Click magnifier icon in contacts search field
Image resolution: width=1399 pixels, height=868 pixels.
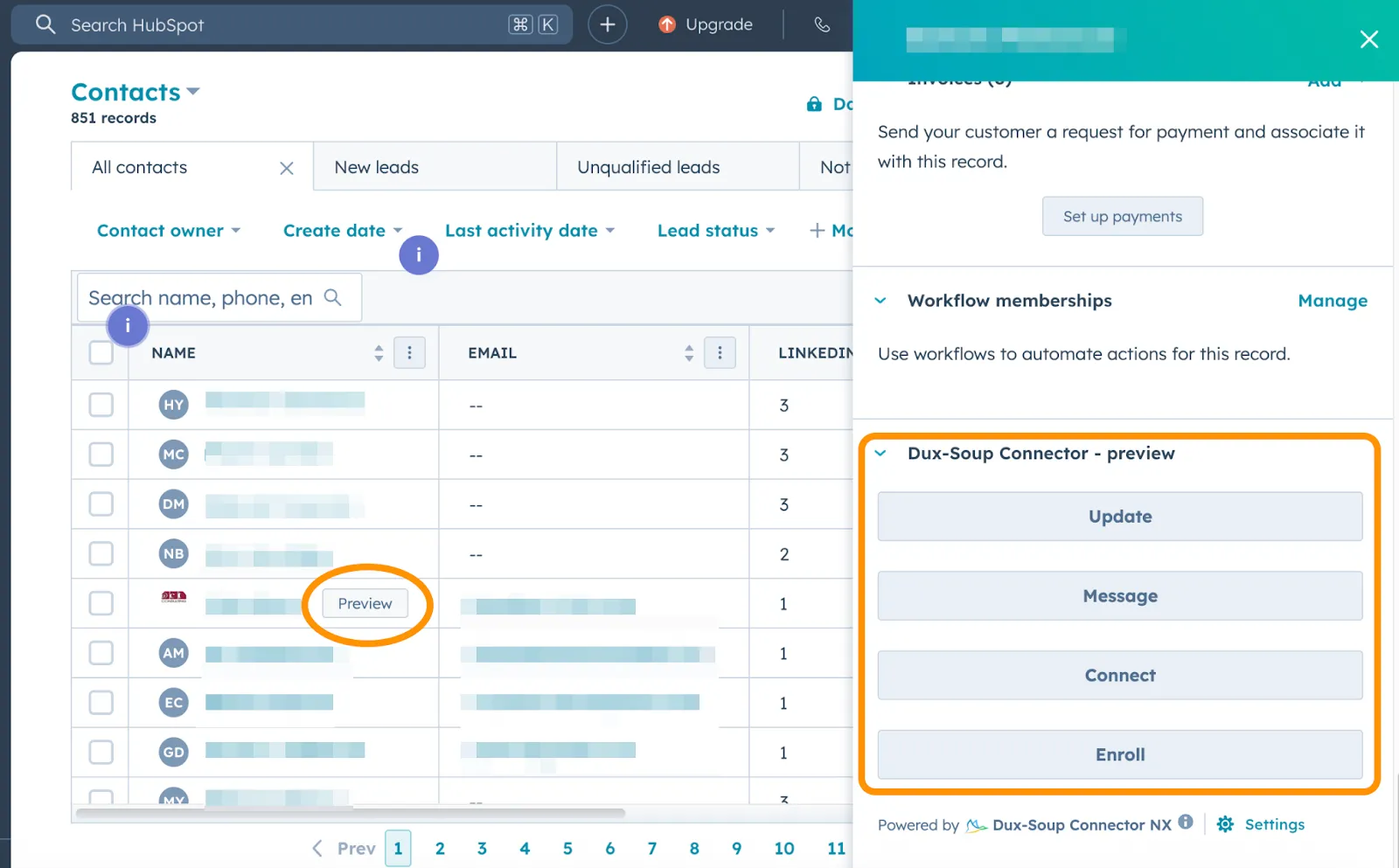pos(332,297)
